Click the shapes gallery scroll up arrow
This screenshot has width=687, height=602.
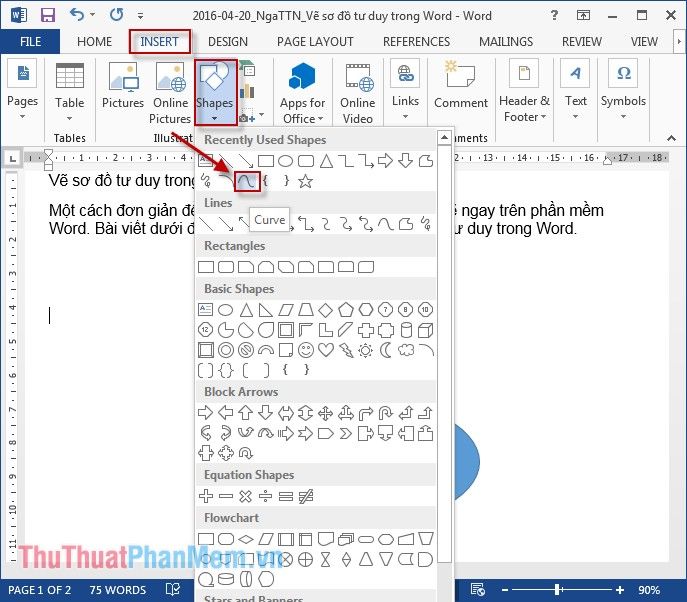coord(444,138)
